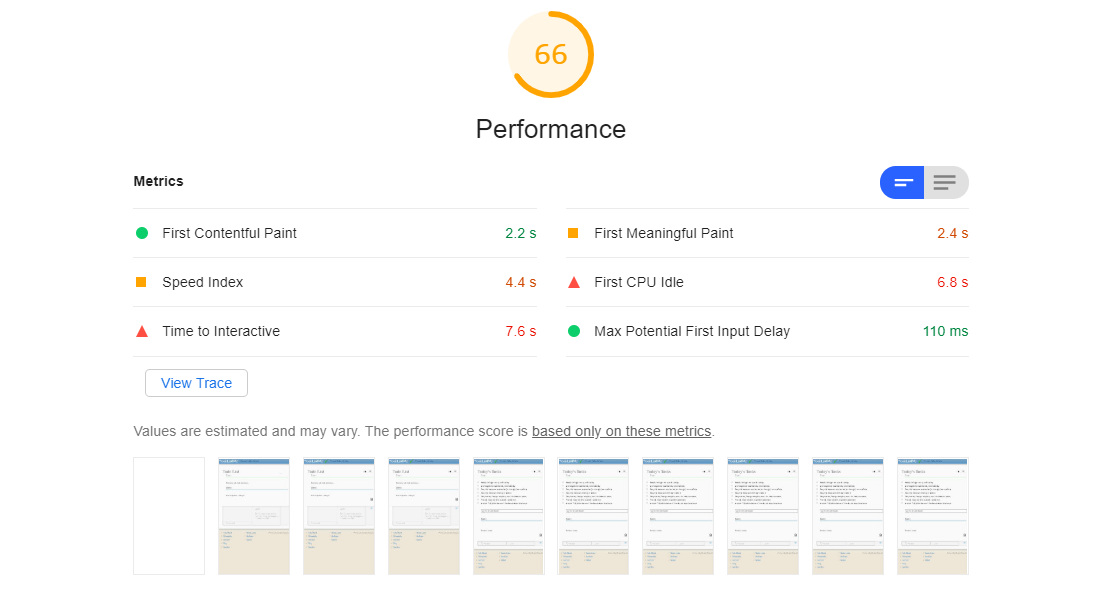The image size is (1107, 602).
Task: Switch to expanded metrics view toggle
Action: [x=946, y=183]
